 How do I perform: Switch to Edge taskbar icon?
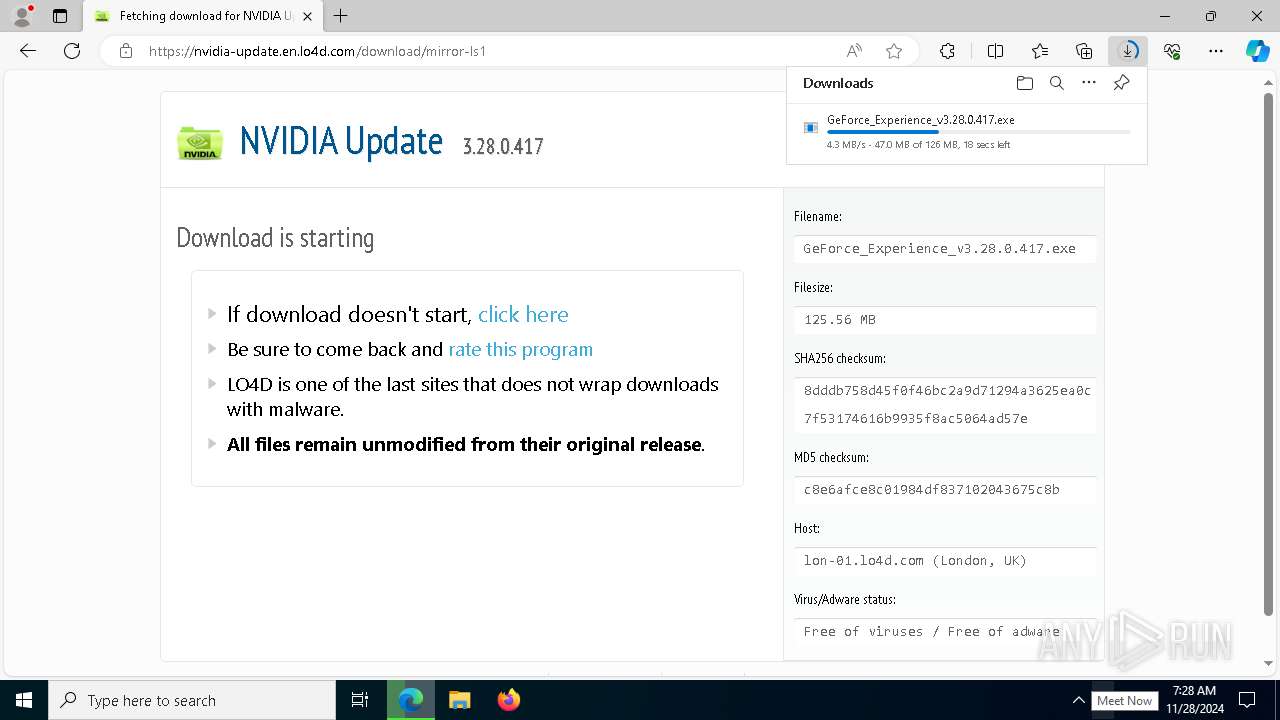coord(411,700)
